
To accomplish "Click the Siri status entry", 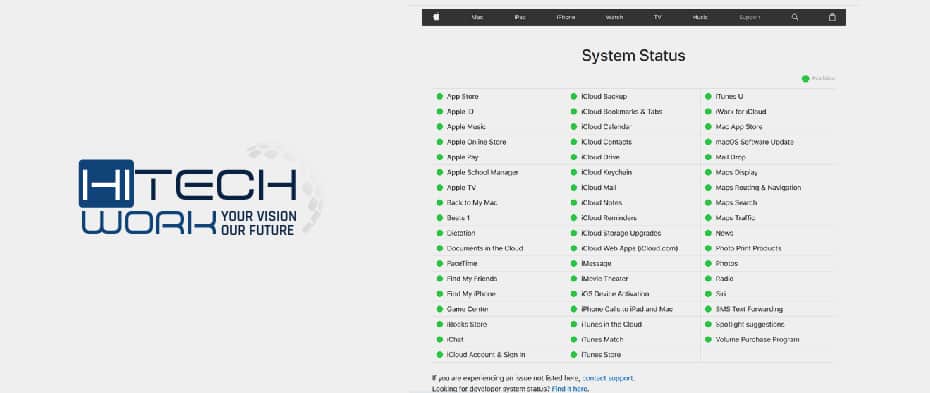I will pos(716,294).
